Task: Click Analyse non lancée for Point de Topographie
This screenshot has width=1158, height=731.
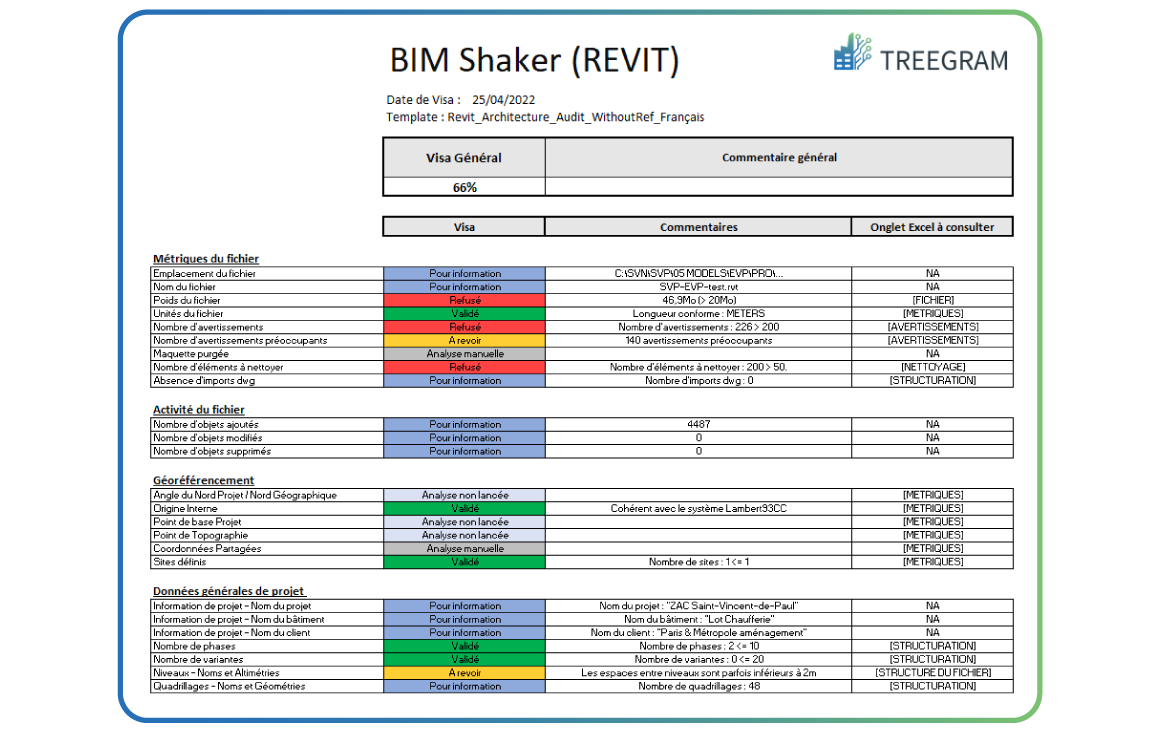Action: 465,535
